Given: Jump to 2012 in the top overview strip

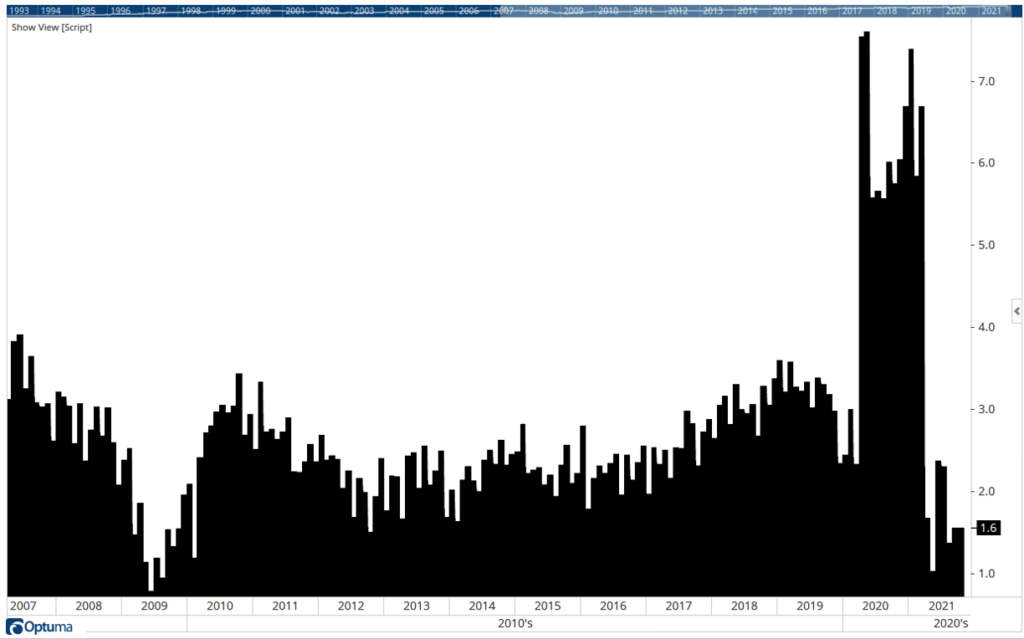Looking at the screenshot, I should (678, 10).
